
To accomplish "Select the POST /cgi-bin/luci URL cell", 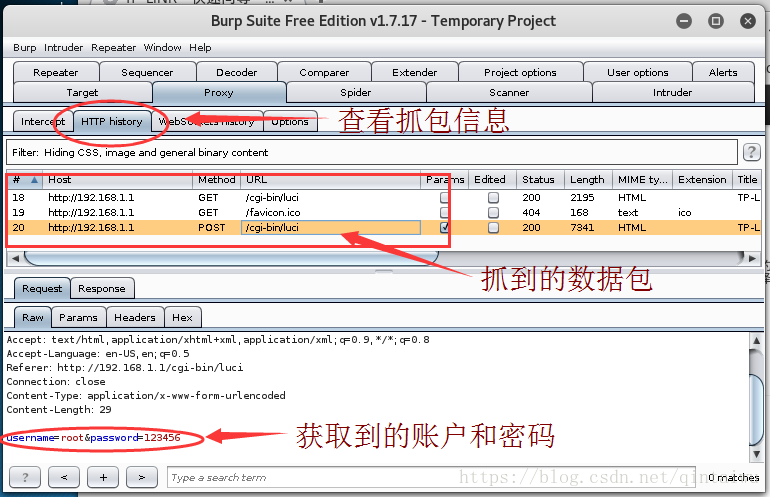I will tap(330, 227).
